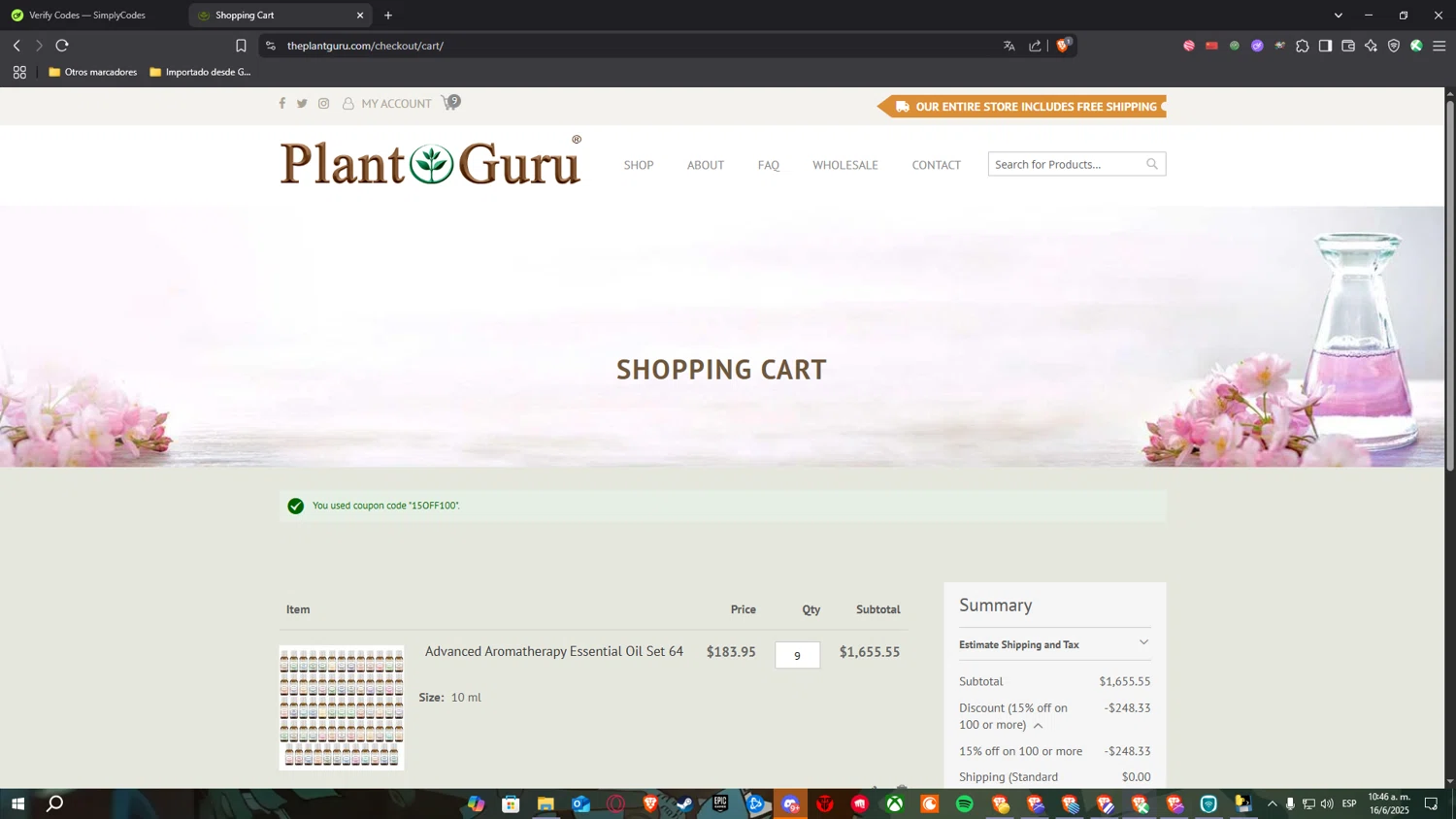Screen dimensions: 1456x819
Task: Open Xbox app from the taskbar
Action: coord(895,803)
